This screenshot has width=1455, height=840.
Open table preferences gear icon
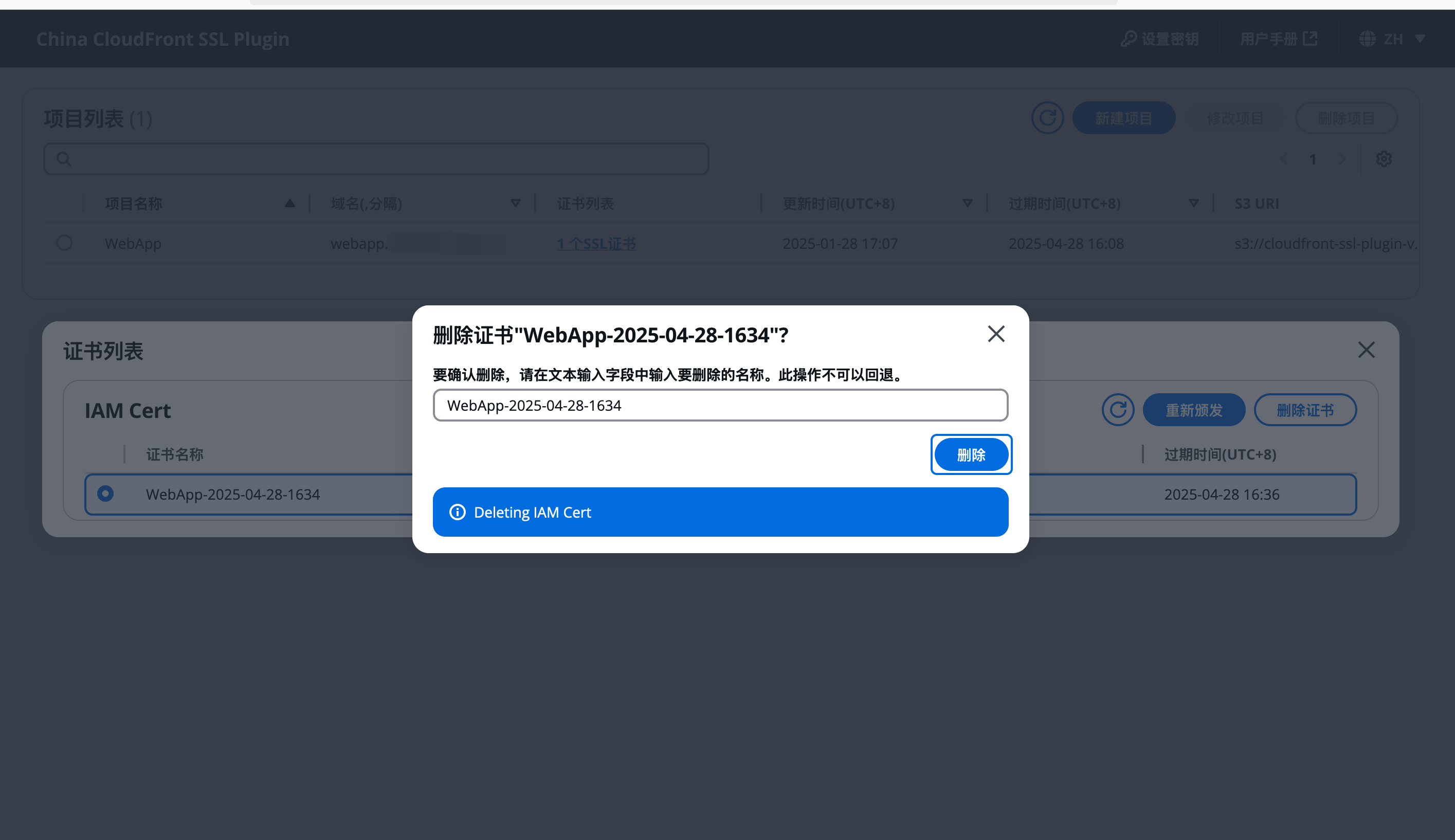[1384, 159]
